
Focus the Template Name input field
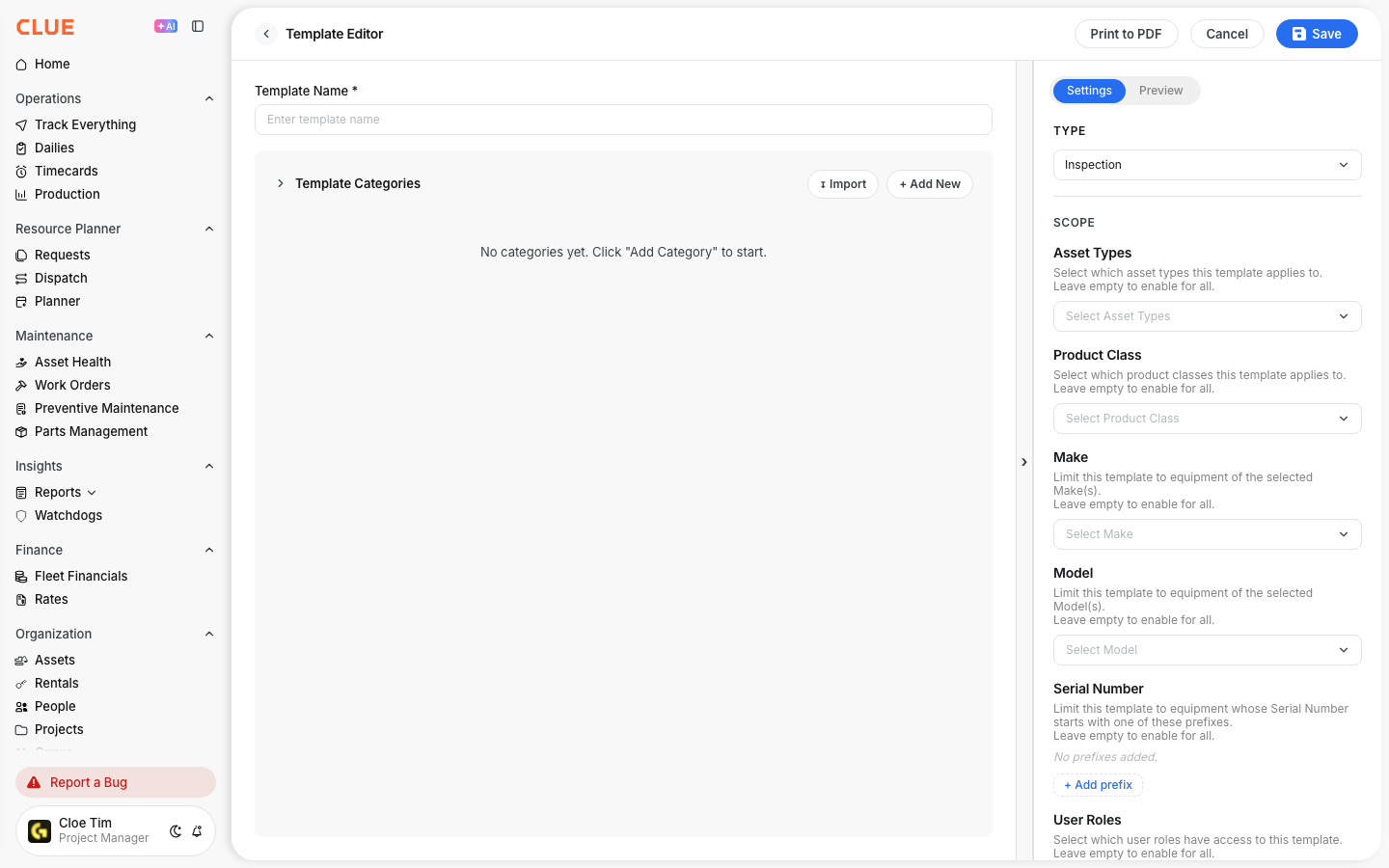(x=623, y=120)
